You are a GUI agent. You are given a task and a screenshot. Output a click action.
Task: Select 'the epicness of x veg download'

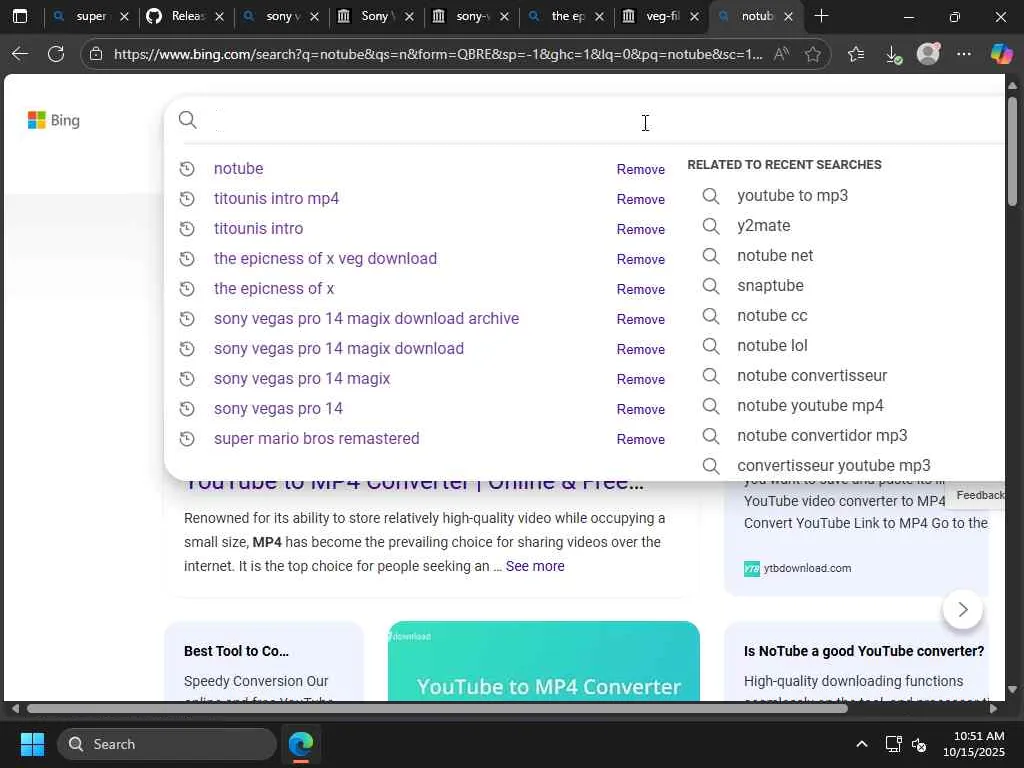pos(325,259)
